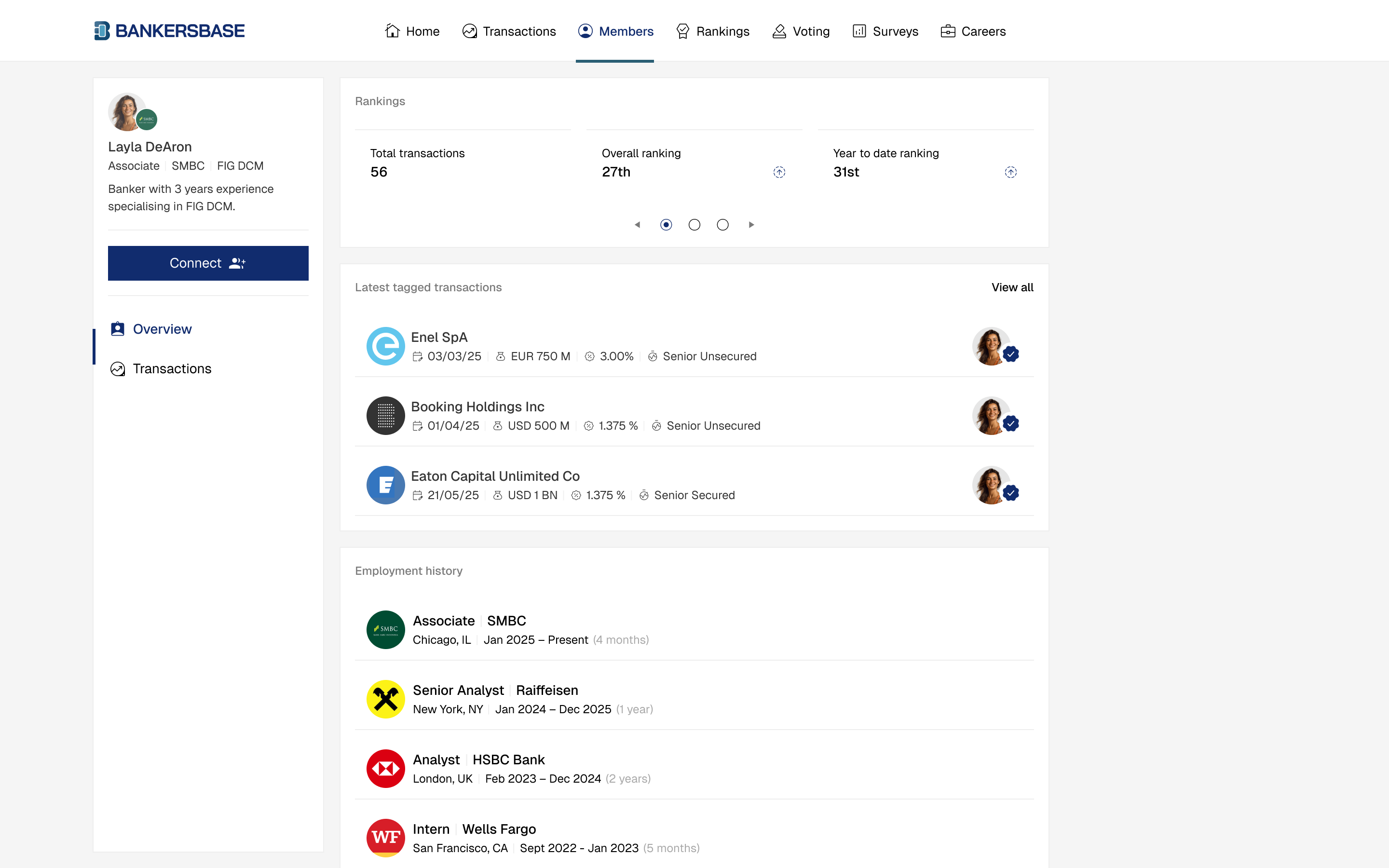This screenshot has width=1389, height=868.
Task: Click the Associate SMBC job title
Action: 469,621
